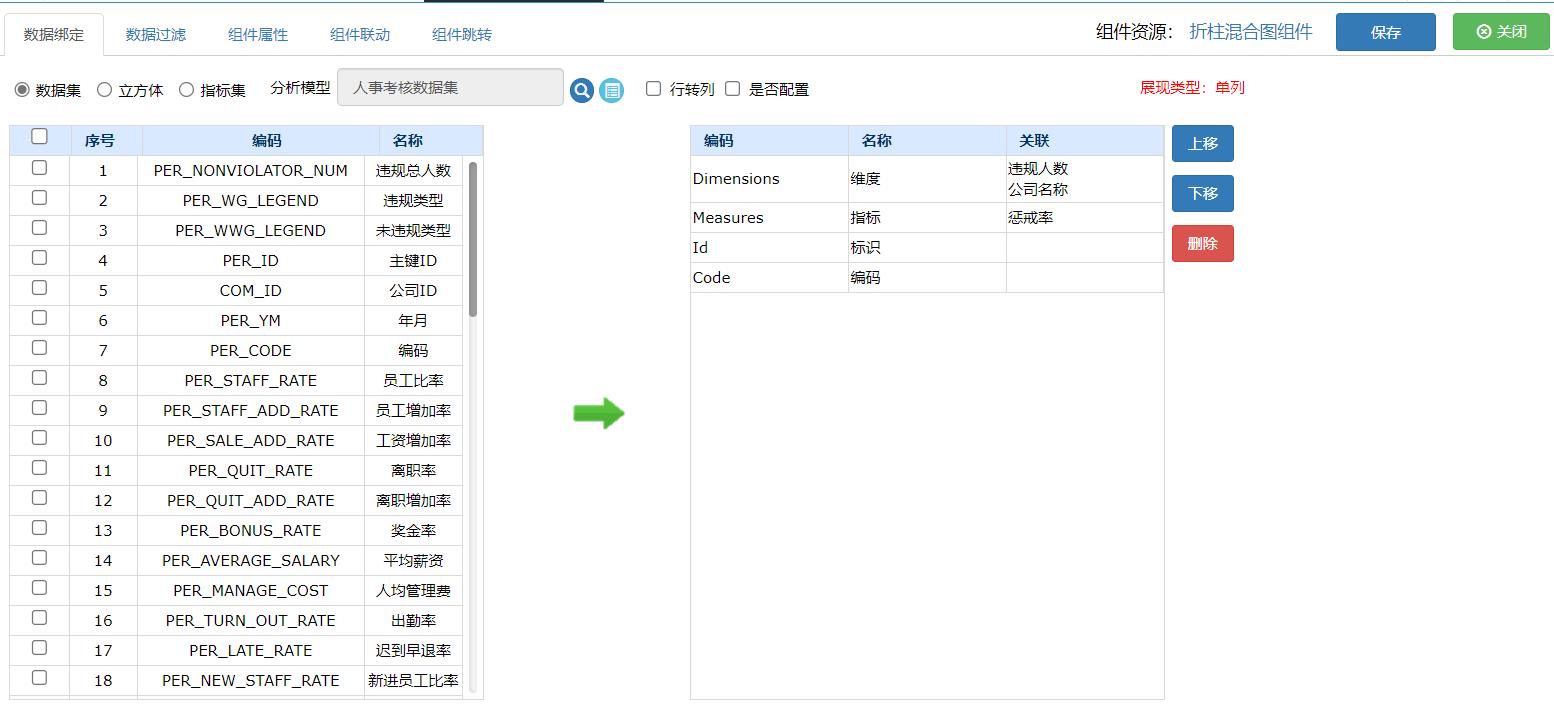The width and height of the screenshot is (1554, 724).
Task: Click the 上移 move-up button
Action: pos(1202,143)
